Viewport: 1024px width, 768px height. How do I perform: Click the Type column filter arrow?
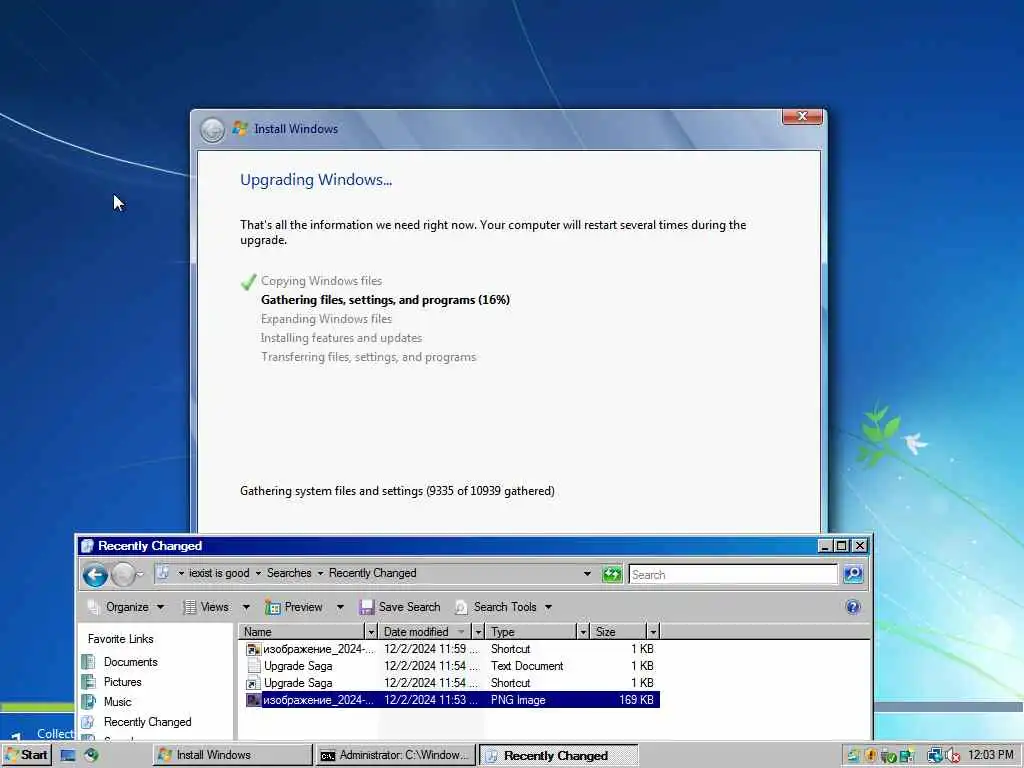pos(583,632)
